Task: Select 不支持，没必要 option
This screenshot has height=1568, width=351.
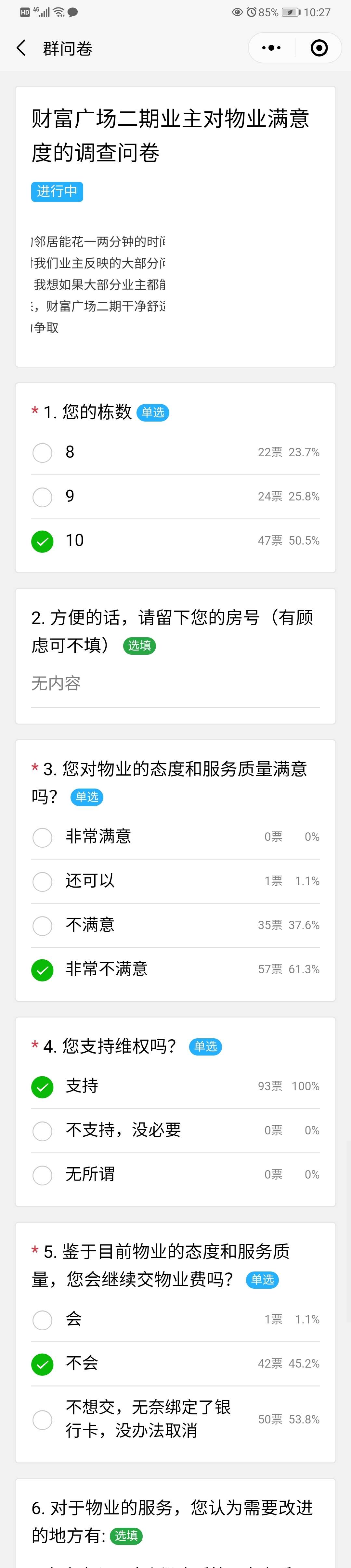Action: click(x=175, y=1130)
